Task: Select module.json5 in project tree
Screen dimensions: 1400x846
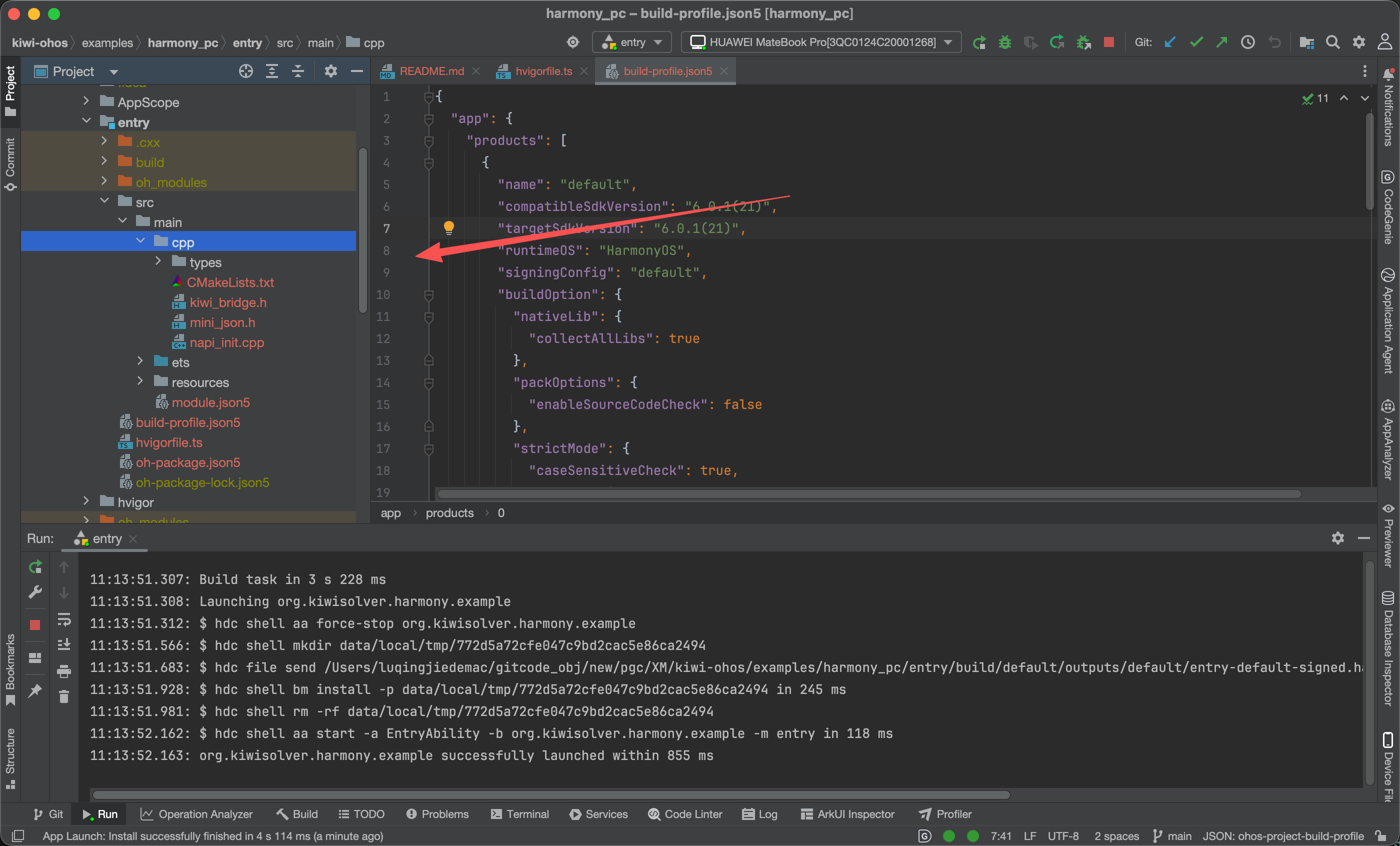Action: click(211, 402)
